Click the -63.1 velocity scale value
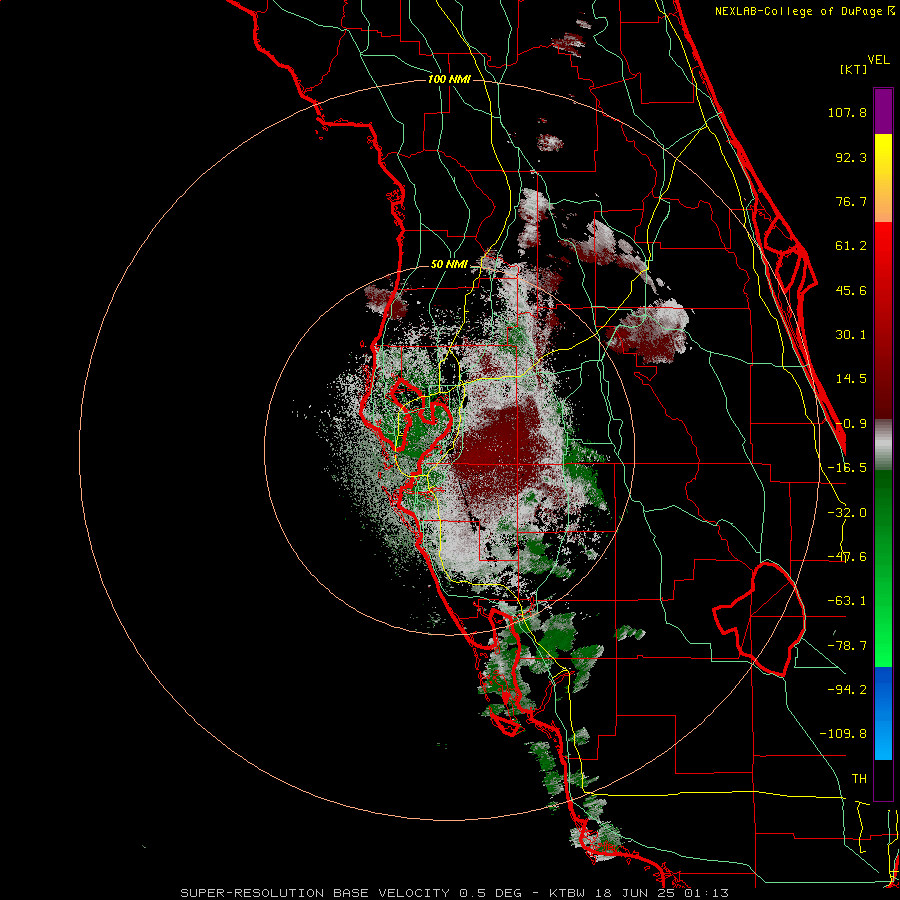 [847, 601]
